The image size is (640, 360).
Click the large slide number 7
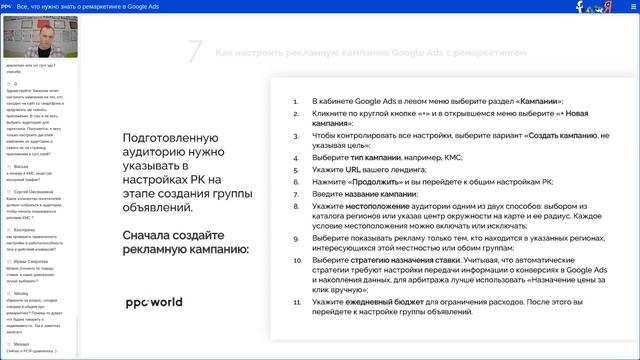[x=195, y=52]
